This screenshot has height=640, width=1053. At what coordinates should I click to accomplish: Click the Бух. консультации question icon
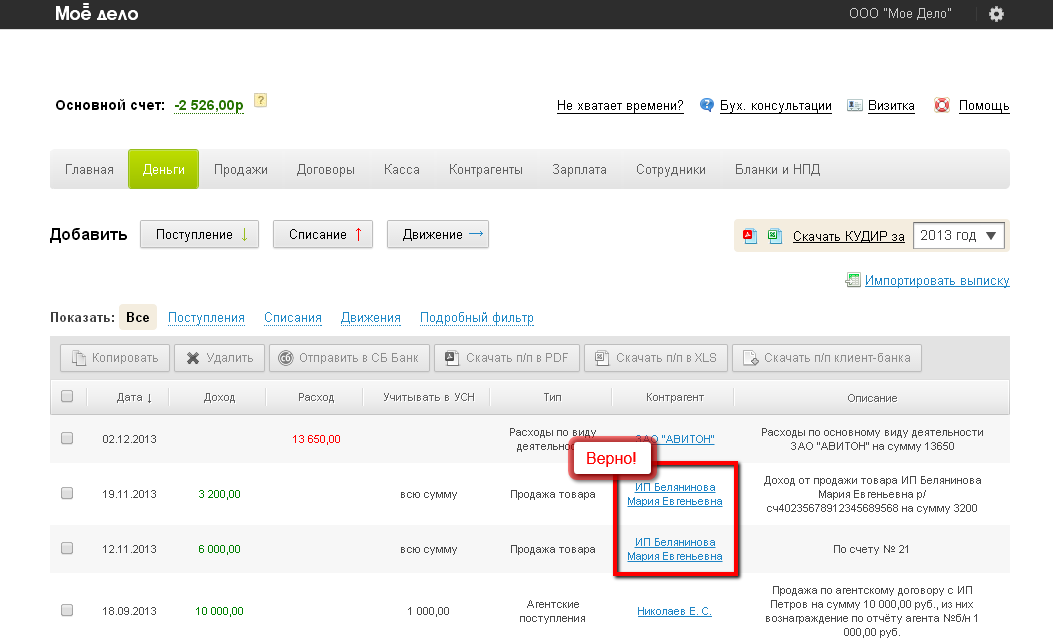[x=707, y=105]
